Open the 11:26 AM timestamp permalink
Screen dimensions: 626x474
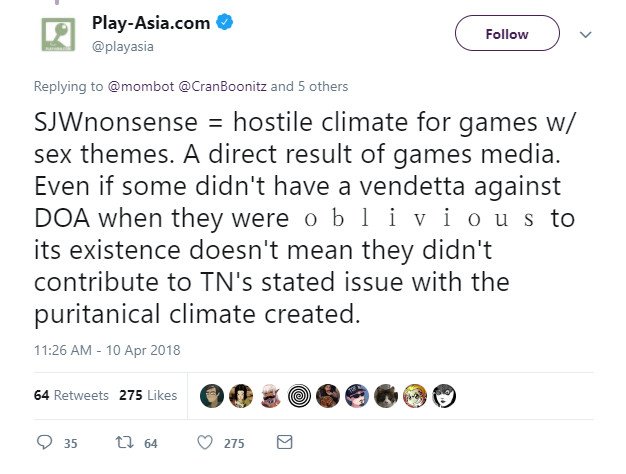click(107, 350)
